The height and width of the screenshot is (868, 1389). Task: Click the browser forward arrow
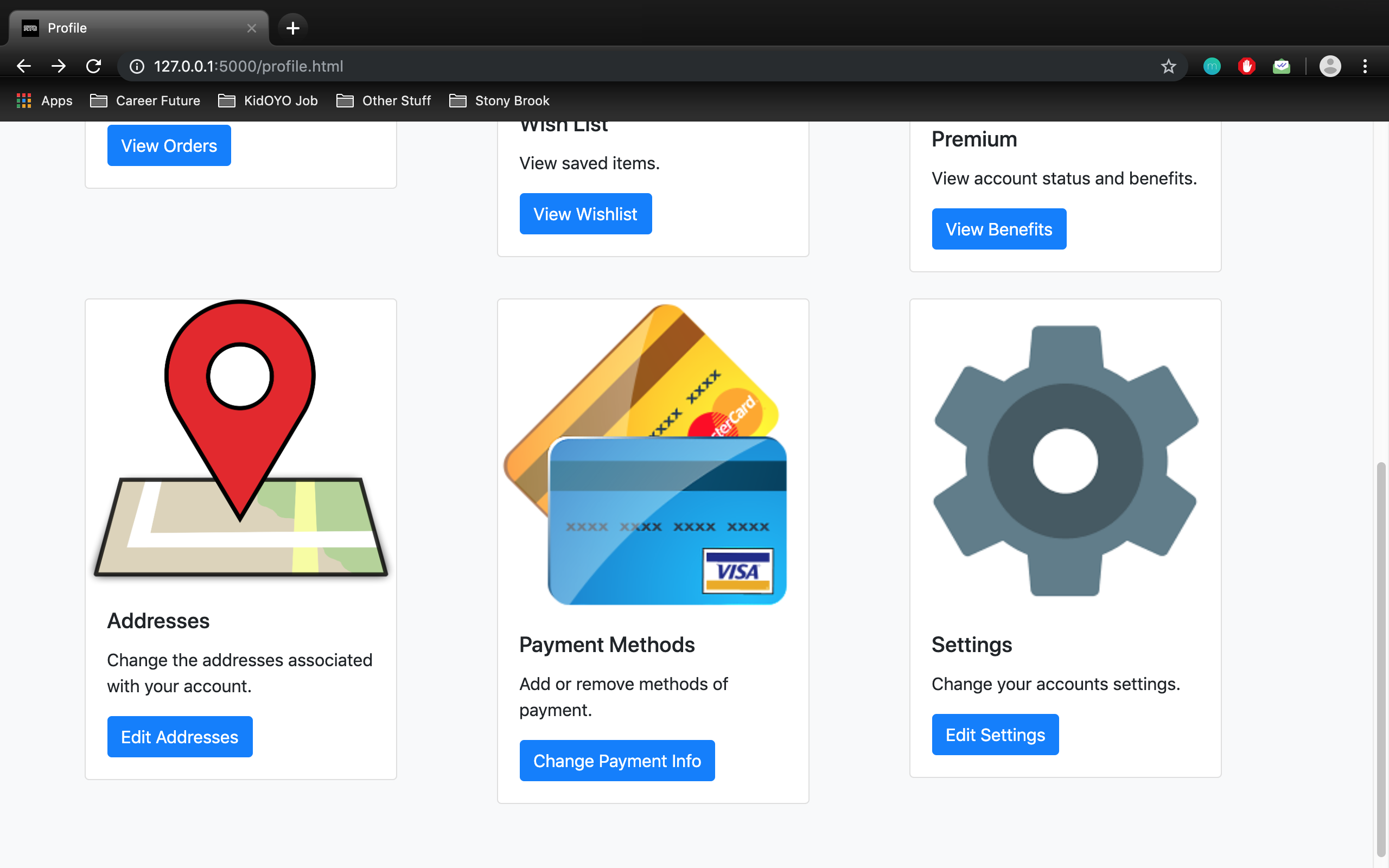click(x=58, y=66)
